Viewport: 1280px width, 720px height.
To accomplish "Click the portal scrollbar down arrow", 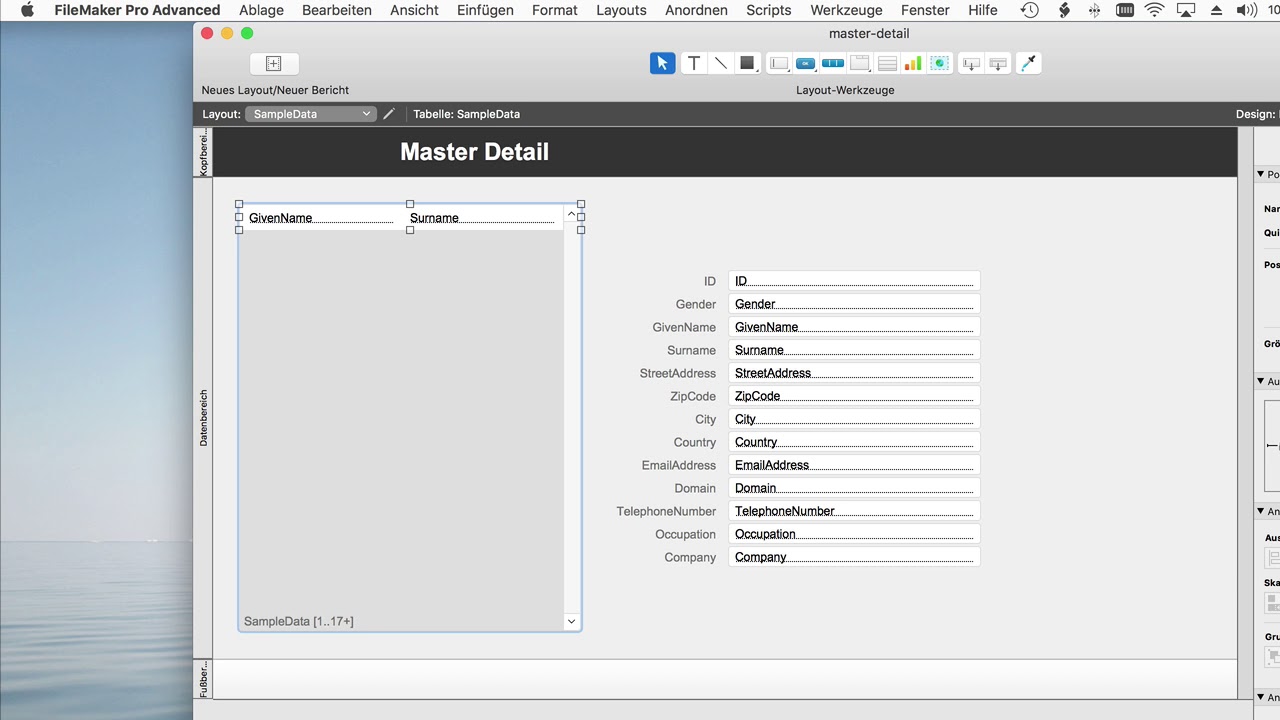I will click(x=572, y=621).
